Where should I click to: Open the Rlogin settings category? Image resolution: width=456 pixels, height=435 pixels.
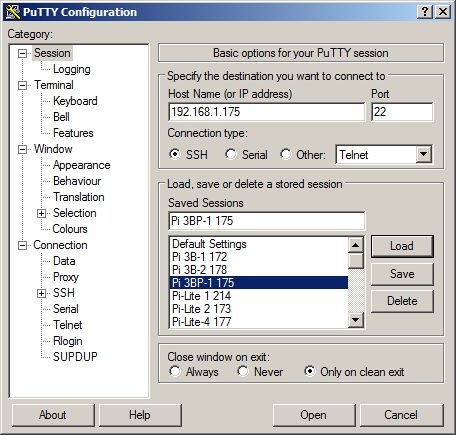tap(68, 341)
